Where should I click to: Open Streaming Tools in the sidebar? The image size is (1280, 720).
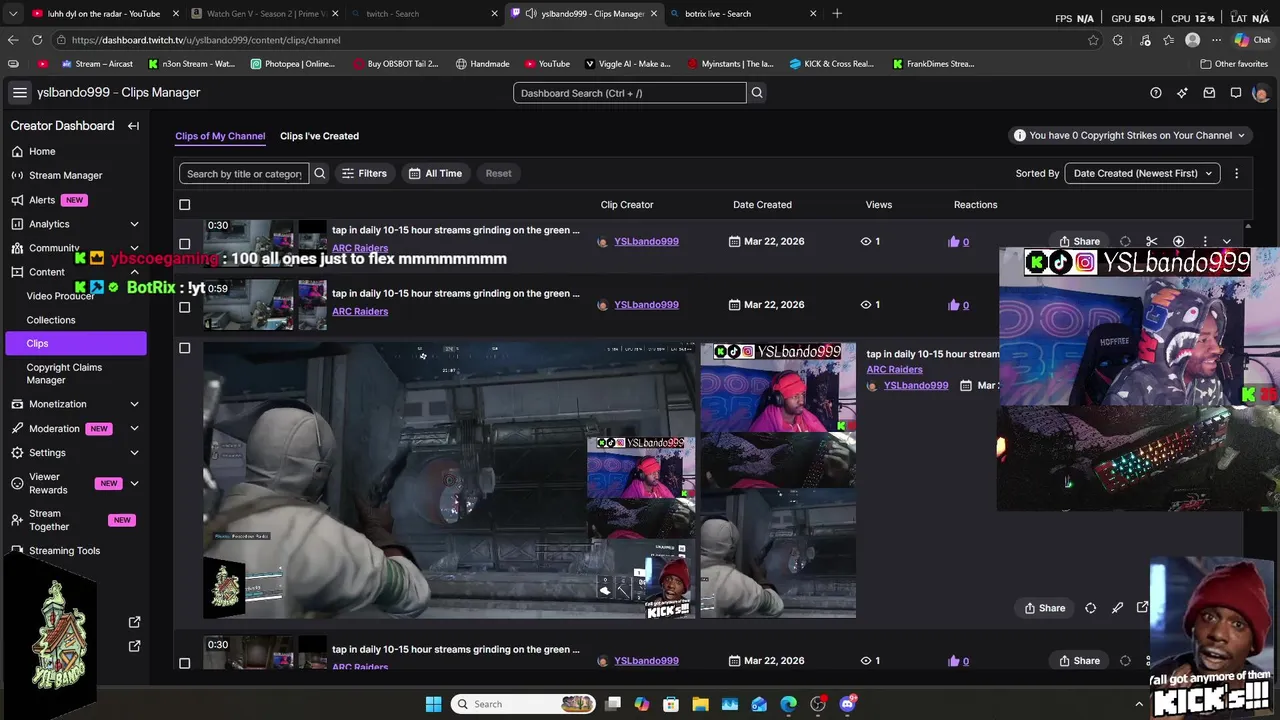65,551
